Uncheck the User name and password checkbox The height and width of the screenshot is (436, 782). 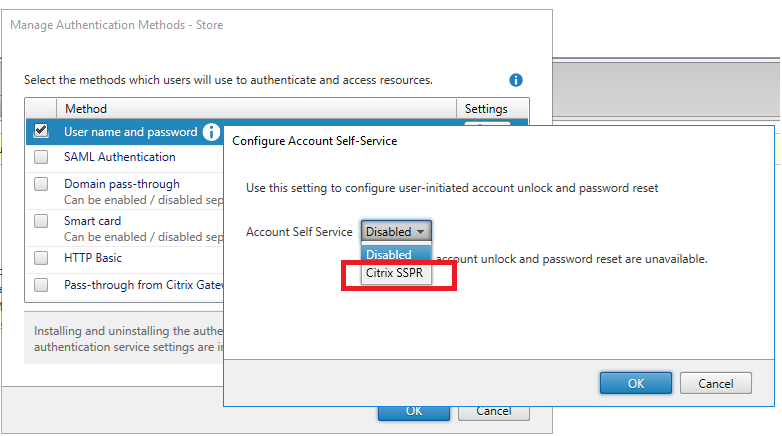coord(41,130)
